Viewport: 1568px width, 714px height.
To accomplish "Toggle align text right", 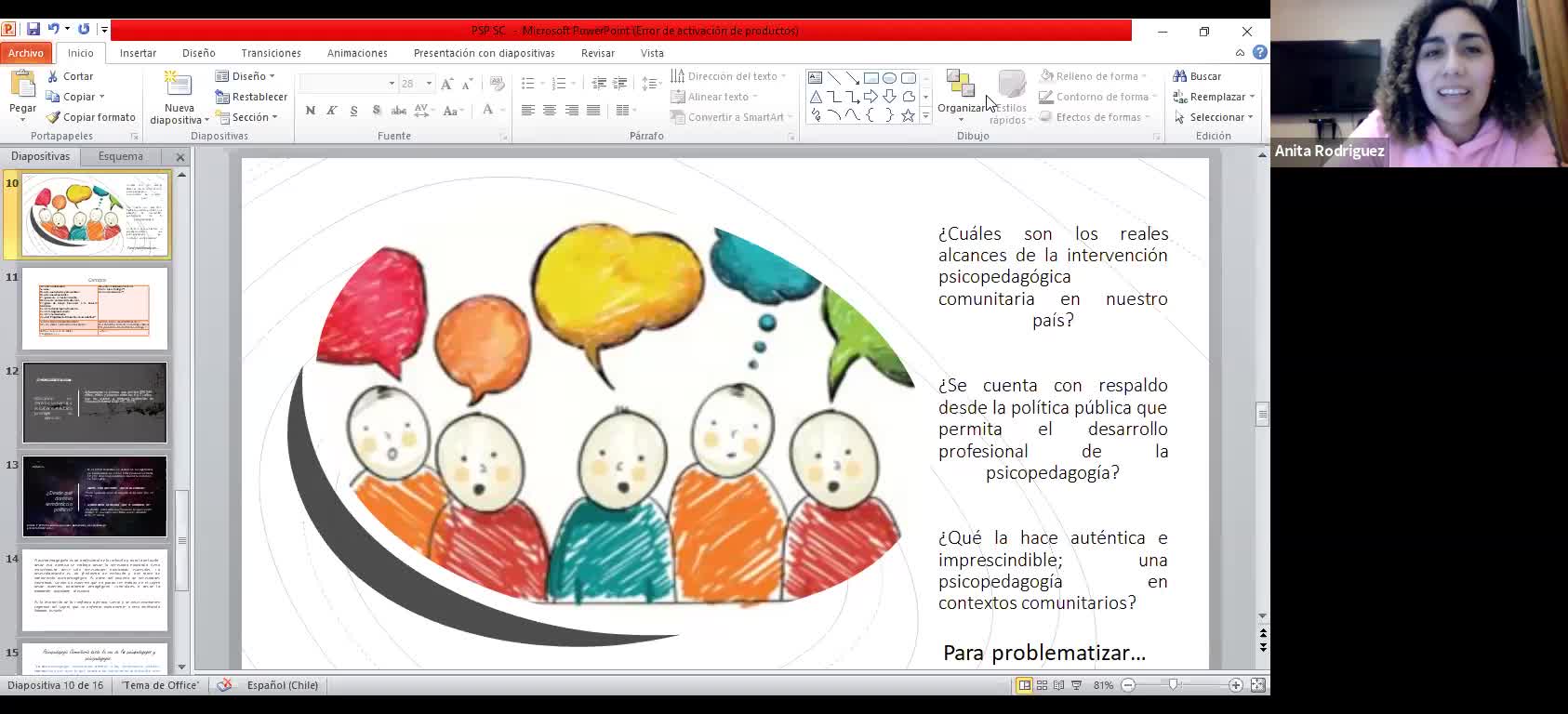I will coord(571,111).
